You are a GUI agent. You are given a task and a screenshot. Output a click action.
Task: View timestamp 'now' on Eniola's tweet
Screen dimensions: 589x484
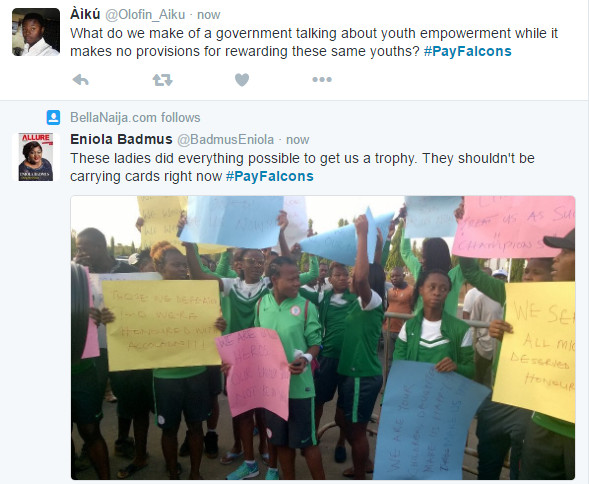[298, 140]
